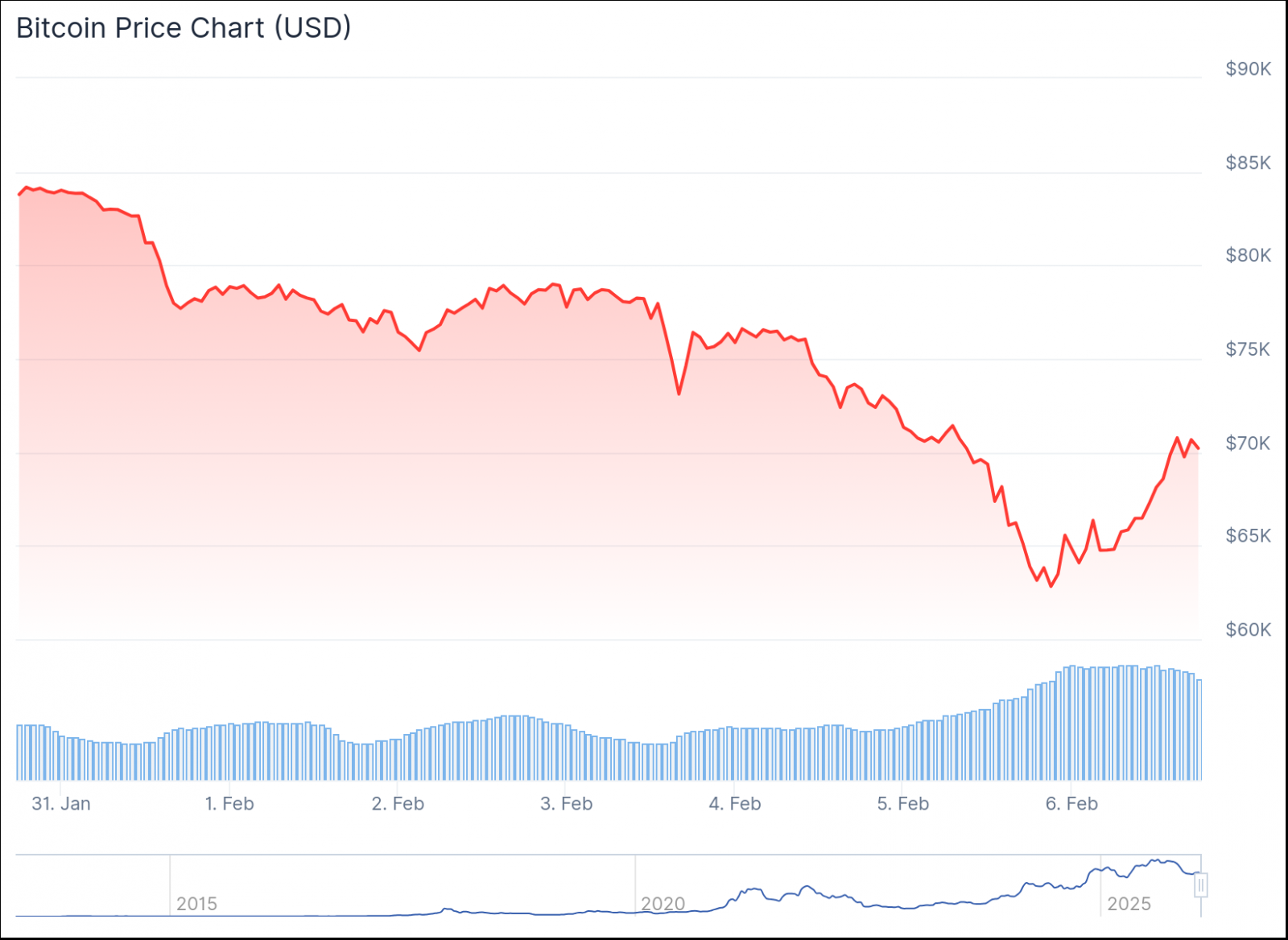Click the $60K price axis label
The image size is (1288, 940).
pos(1248,629)
